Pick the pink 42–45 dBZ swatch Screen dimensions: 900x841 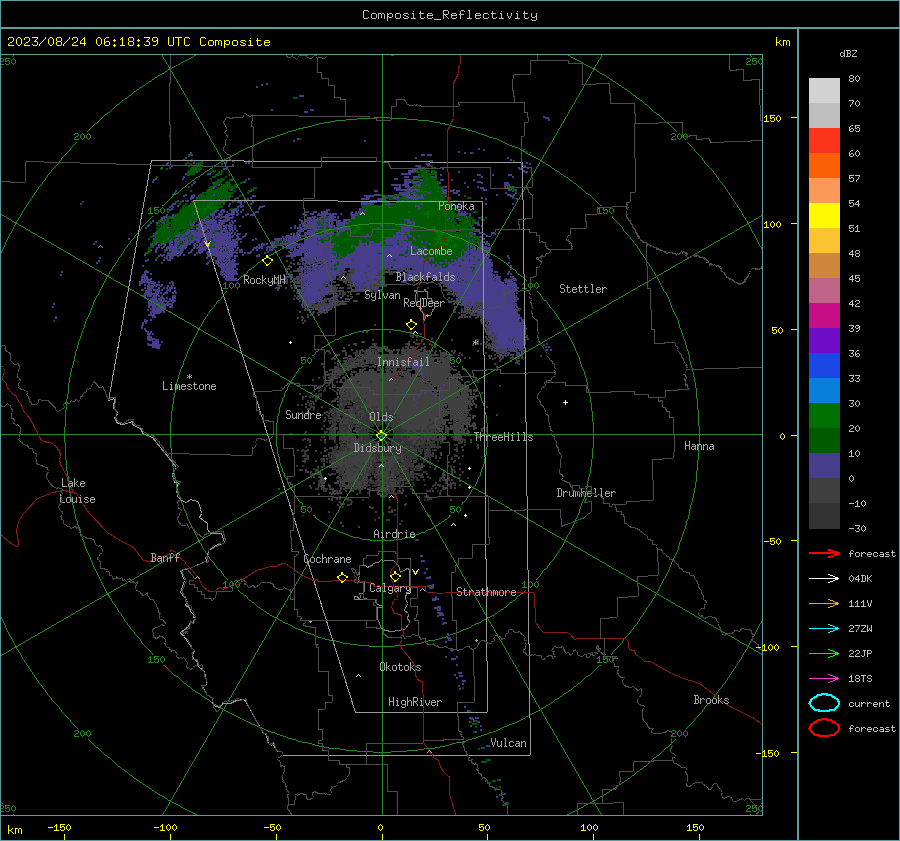[x=824, y=290]
